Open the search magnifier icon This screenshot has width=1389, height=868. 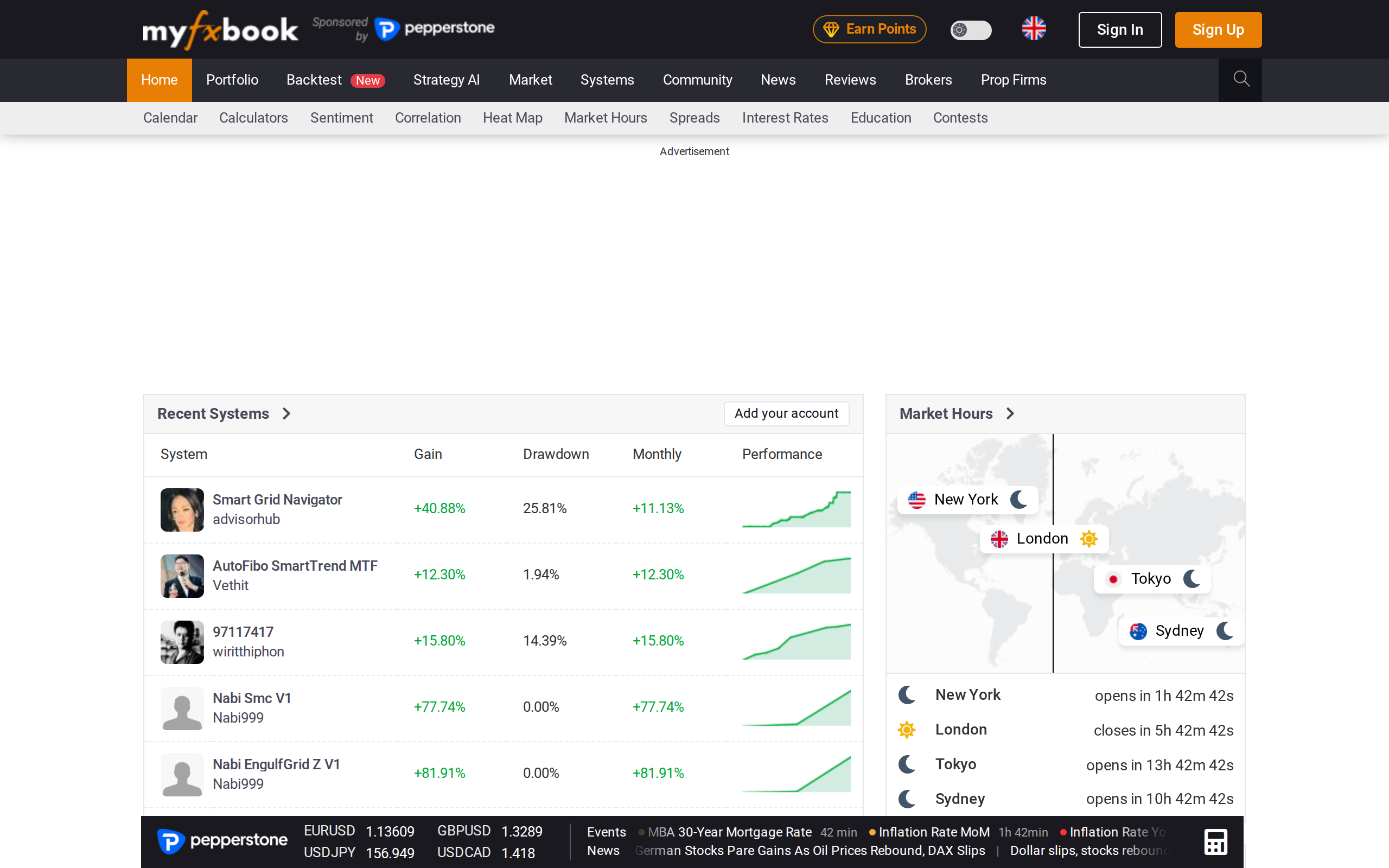[x=1240, y=79]
